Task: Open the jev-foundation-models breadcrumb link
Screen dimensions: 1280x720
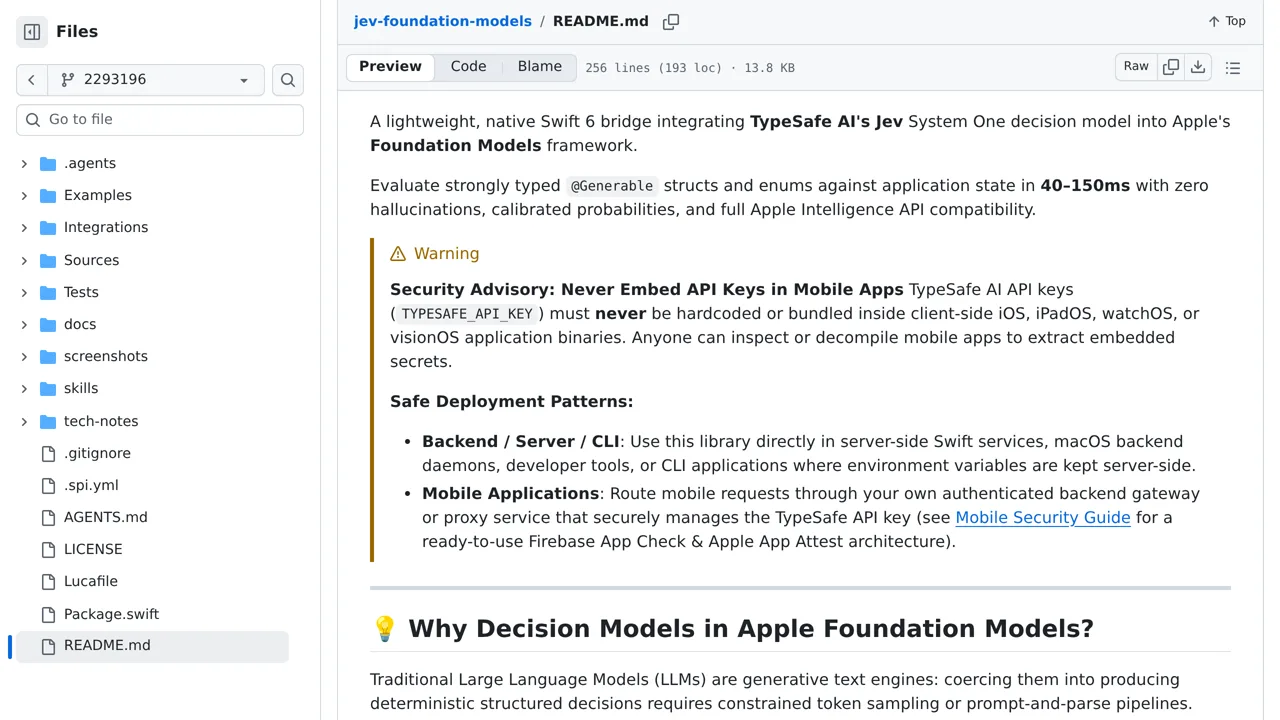Action: pos(442,21)
